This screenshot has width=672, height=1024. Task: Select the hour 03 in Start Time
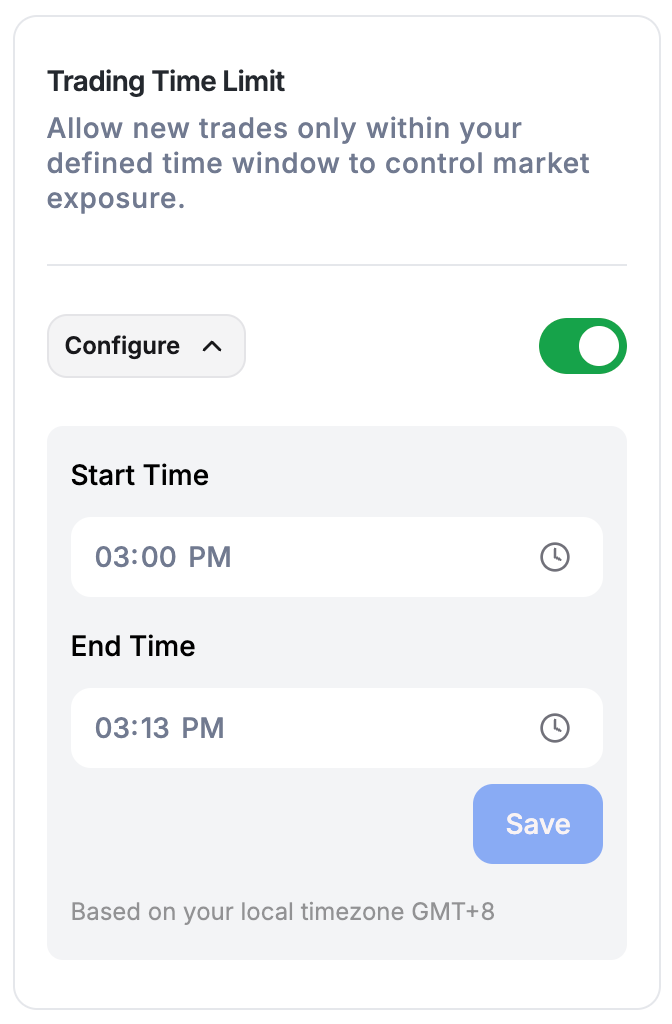coord(112,557)
